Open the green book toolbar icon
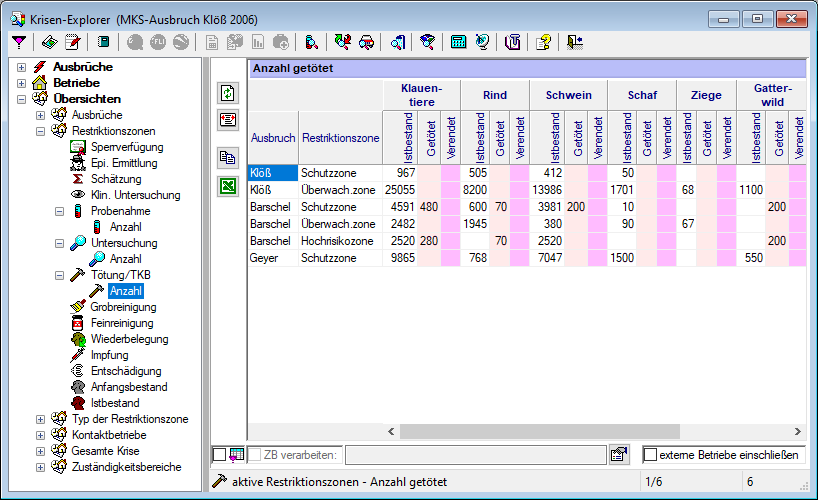The width and height of the screenshot is (818, 500). pos(103,42)
